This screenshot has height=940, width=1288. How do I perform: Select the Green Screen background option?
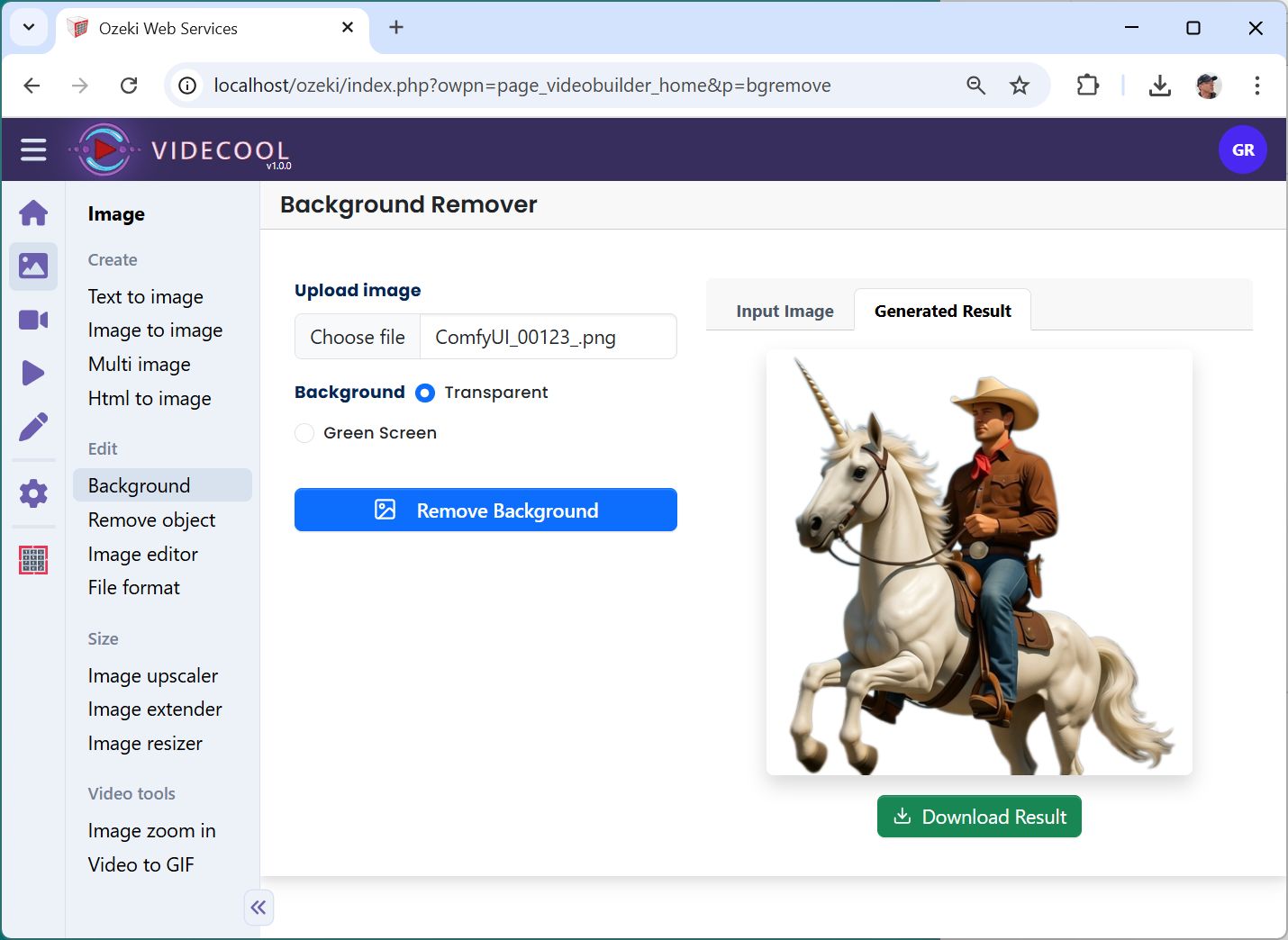point(305,433)
